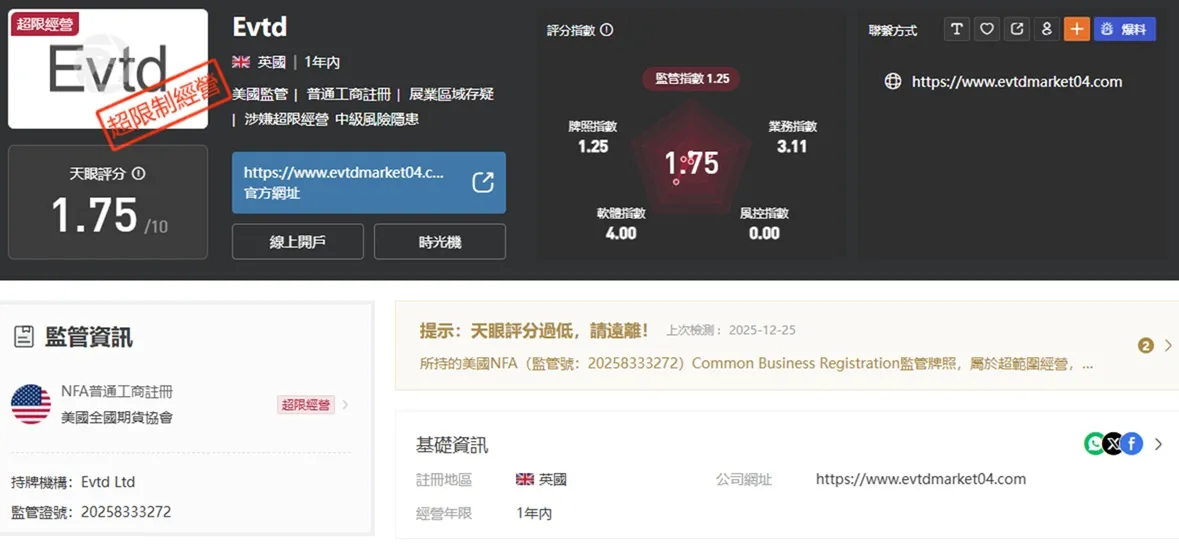The image size is (1179, 547).
Task: Click the radar chart center score
Action: (x=692, y=163)
